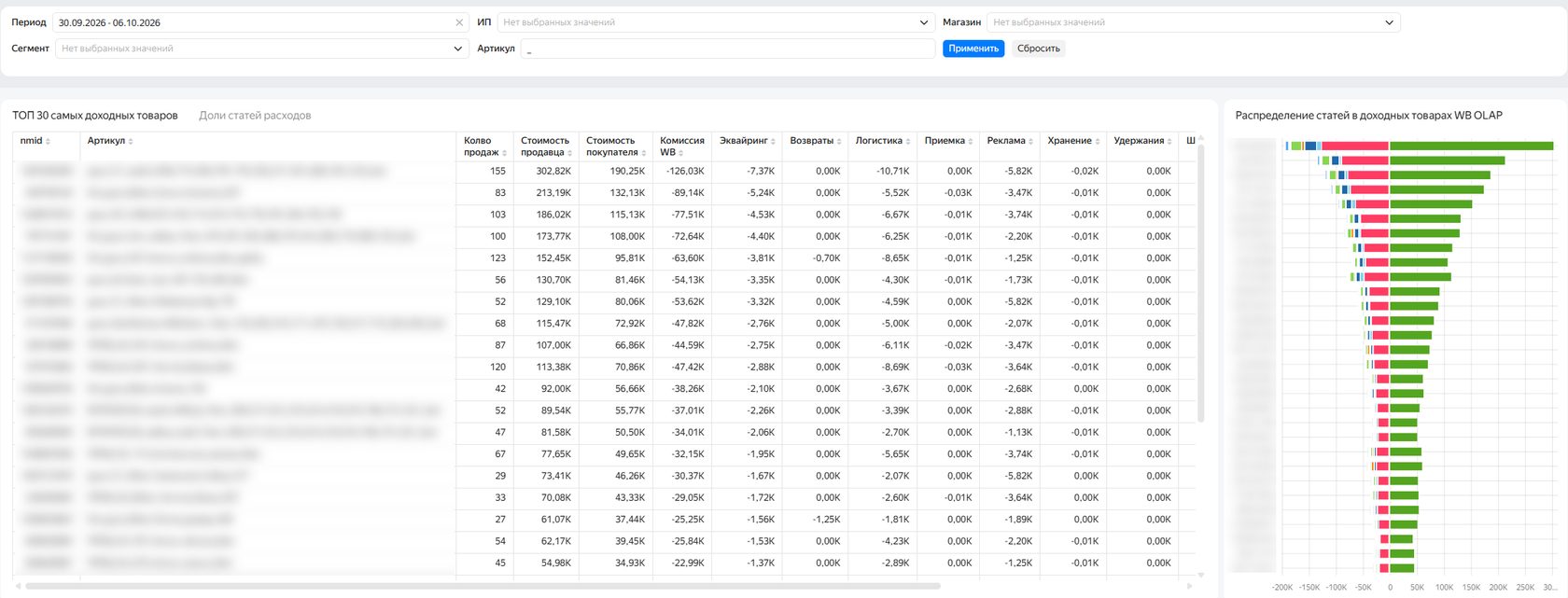
Task: Click the table's vertical scrollbar
Action: click(1200, 283)
